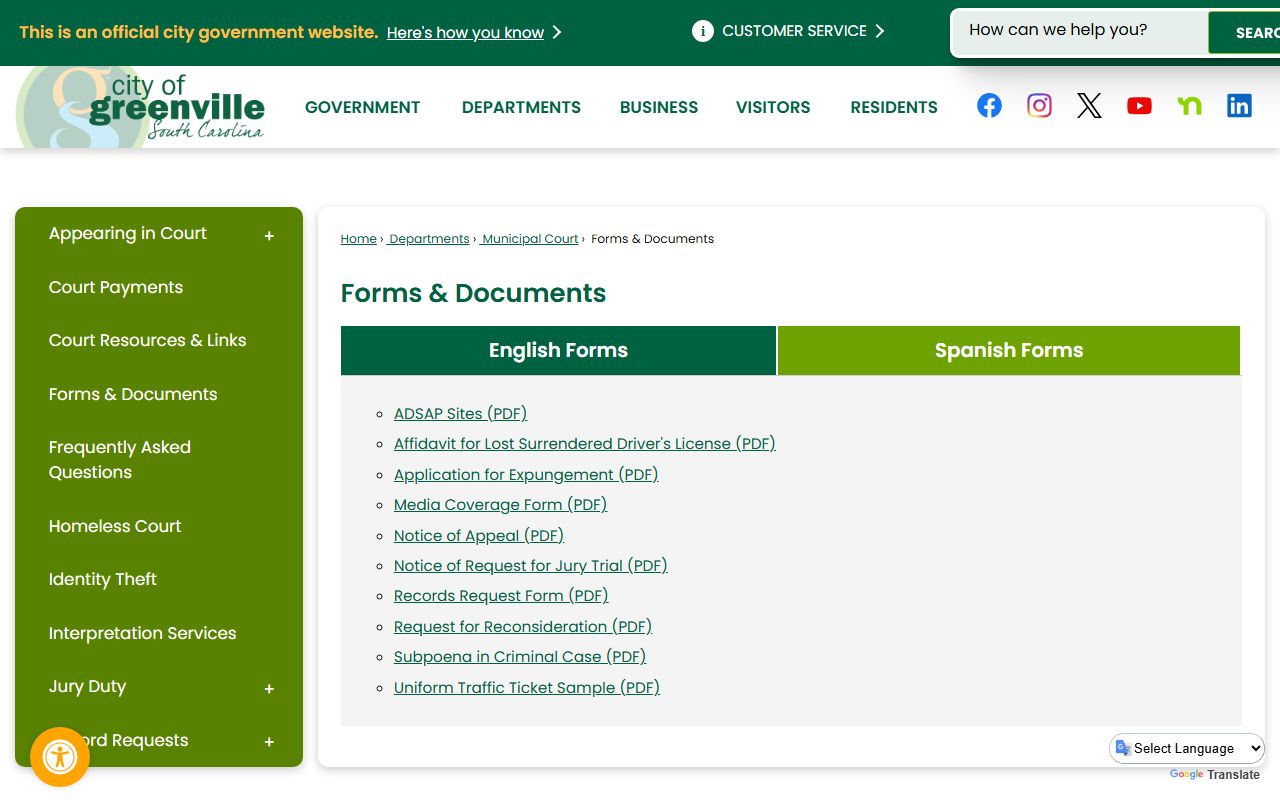Open the Departments navigation menu
Screen dimensions: 1280x800
(521, 107)
